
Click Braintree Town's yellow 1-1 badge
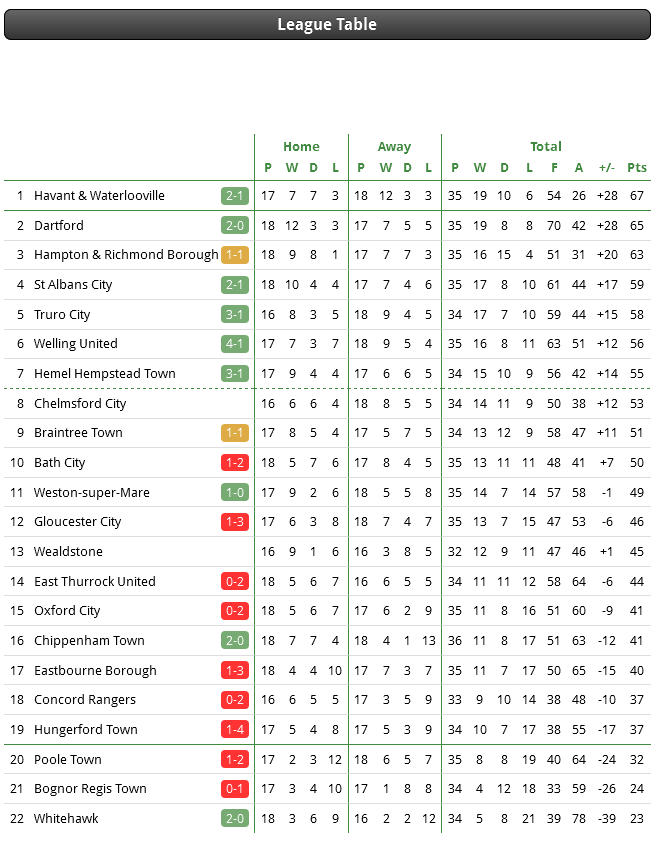(235, 433)
